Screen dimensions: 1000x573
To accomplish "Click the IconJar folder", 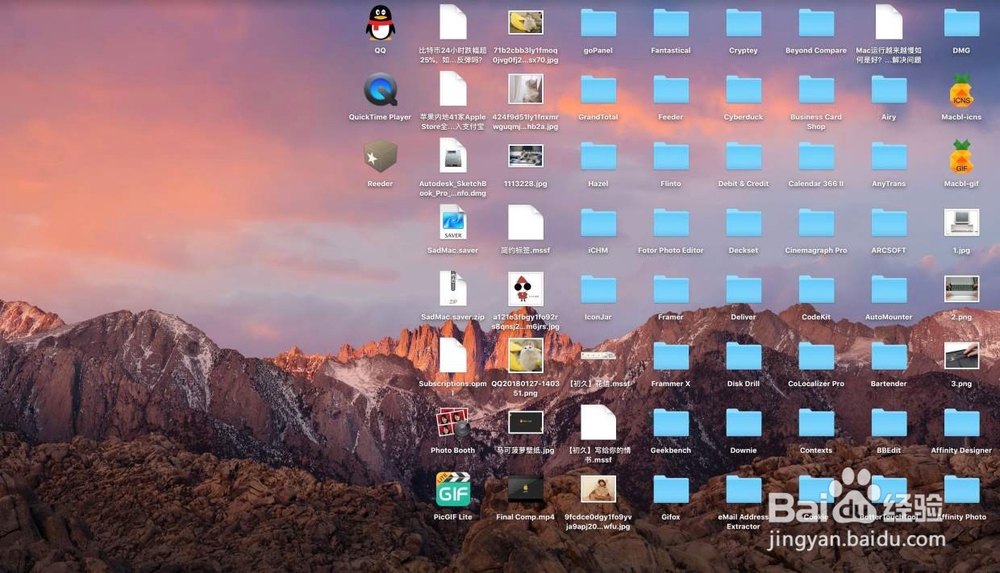I will point(598,290).
